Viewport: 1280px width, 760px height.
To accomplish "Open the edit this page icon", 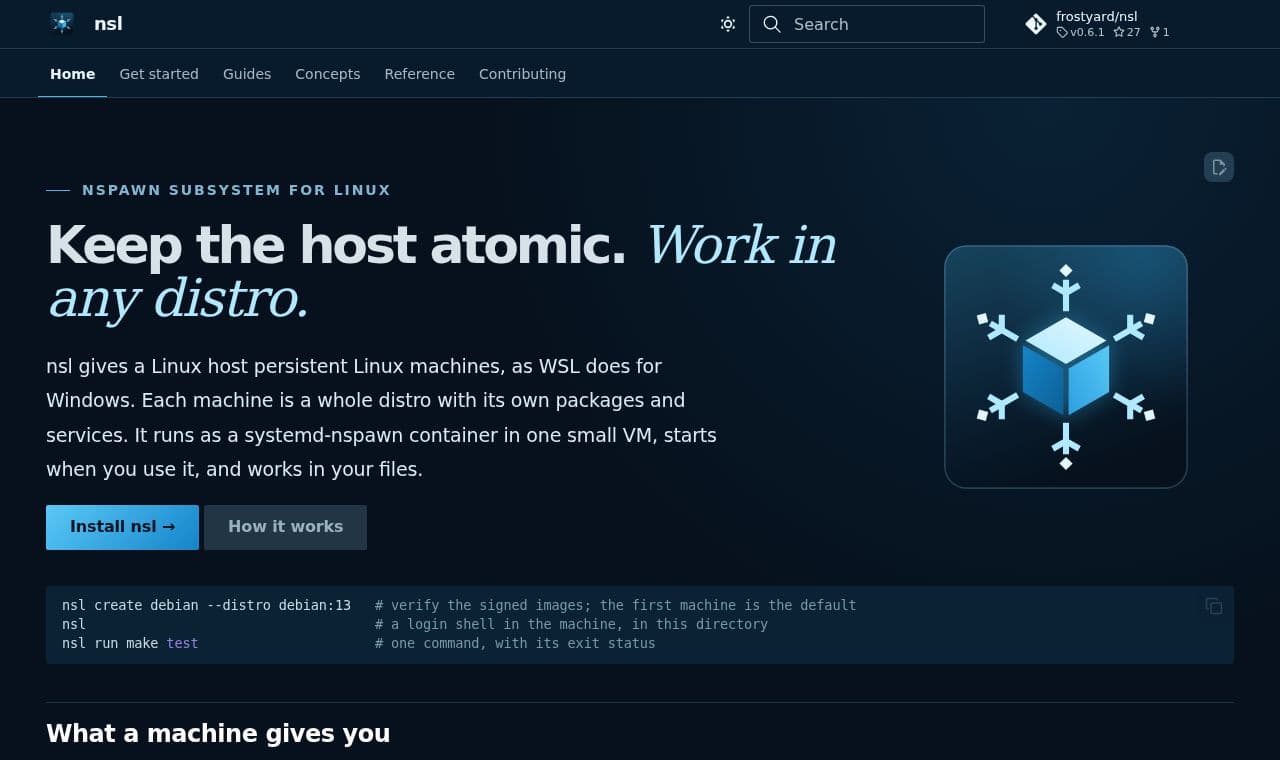I will (x=1219, y=167).
